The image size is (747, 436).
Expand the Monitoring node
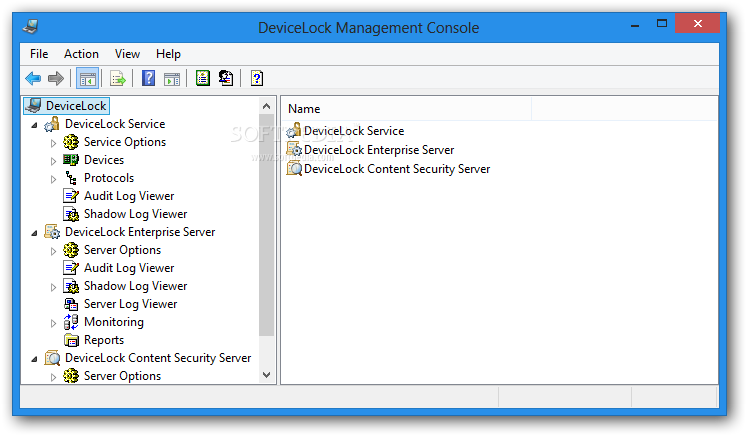(53, 323)
